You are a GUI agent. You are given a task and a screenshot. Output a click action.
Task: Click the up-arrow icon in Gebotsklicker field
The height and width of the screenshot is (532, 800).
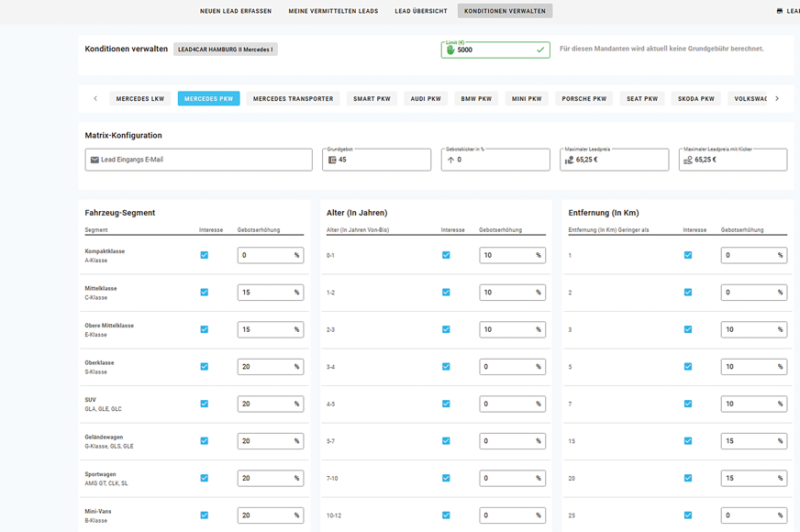(450, 159)
